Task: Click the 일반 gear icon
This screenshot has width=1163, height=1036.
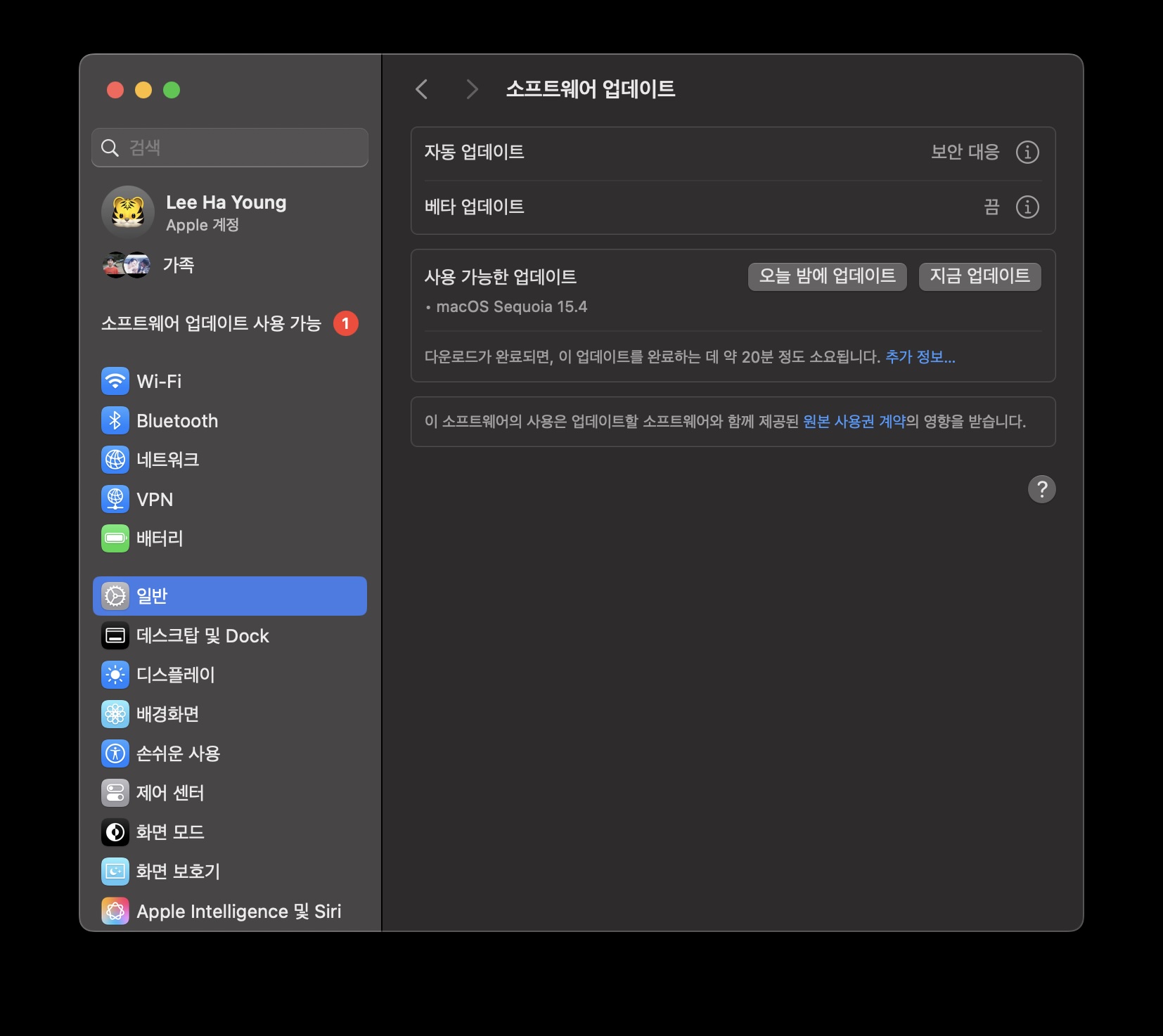Action: pyautogui.click(x=115, y=596)
